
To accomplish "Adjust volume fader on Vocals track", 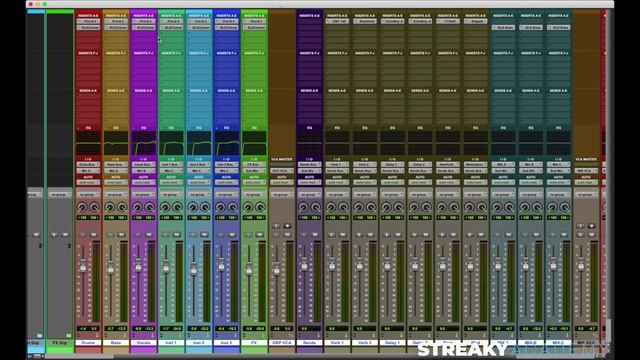I will click(138, 266).
